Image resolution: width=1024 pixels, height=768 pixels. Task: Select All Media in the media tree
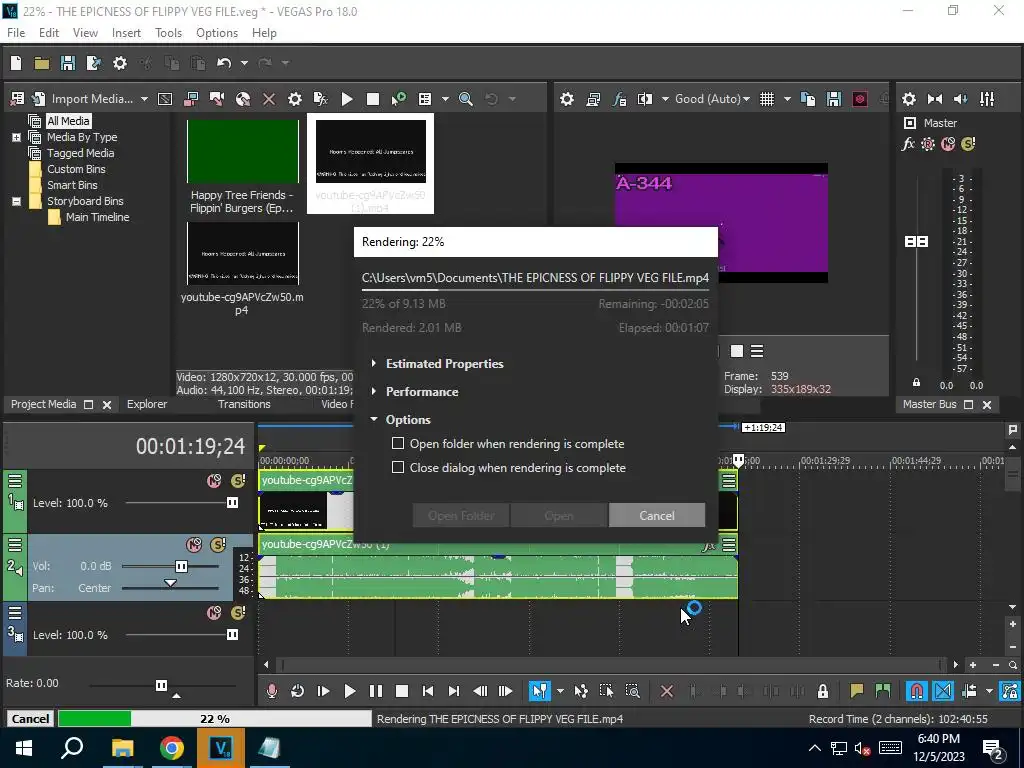click(68, 121)
